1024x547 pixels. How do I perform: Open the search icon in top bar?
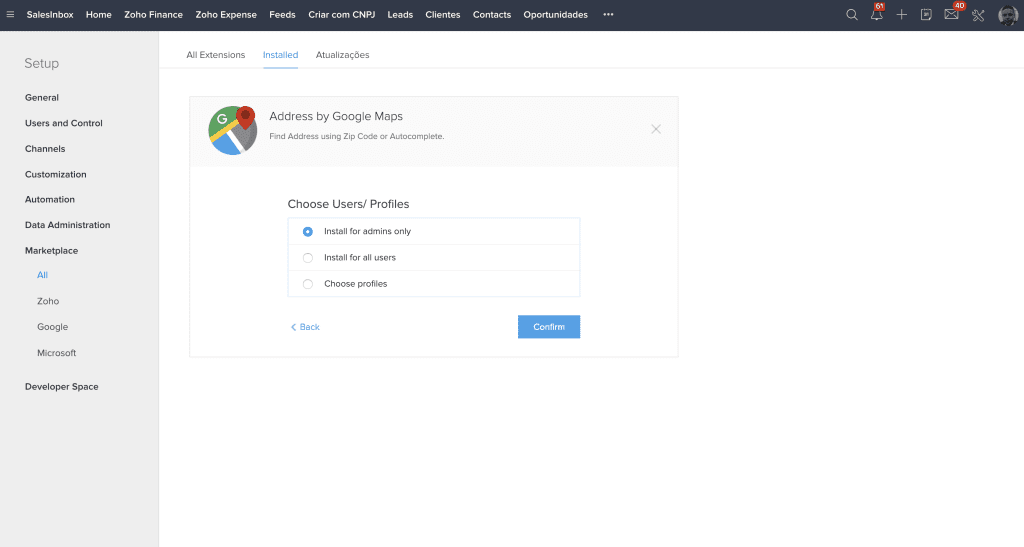click(852, 15)
